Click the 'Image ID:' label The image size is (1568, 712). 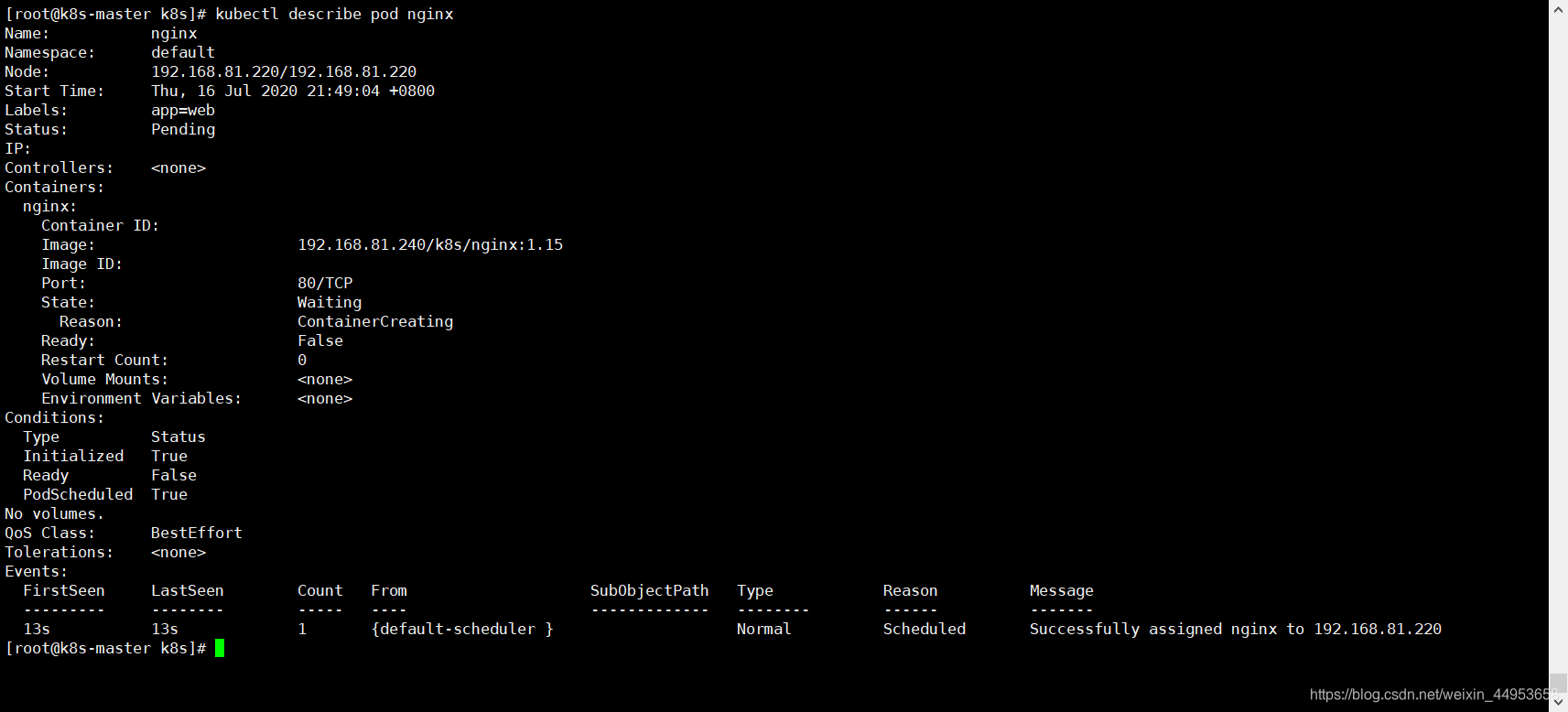click(x=82, y=264)
